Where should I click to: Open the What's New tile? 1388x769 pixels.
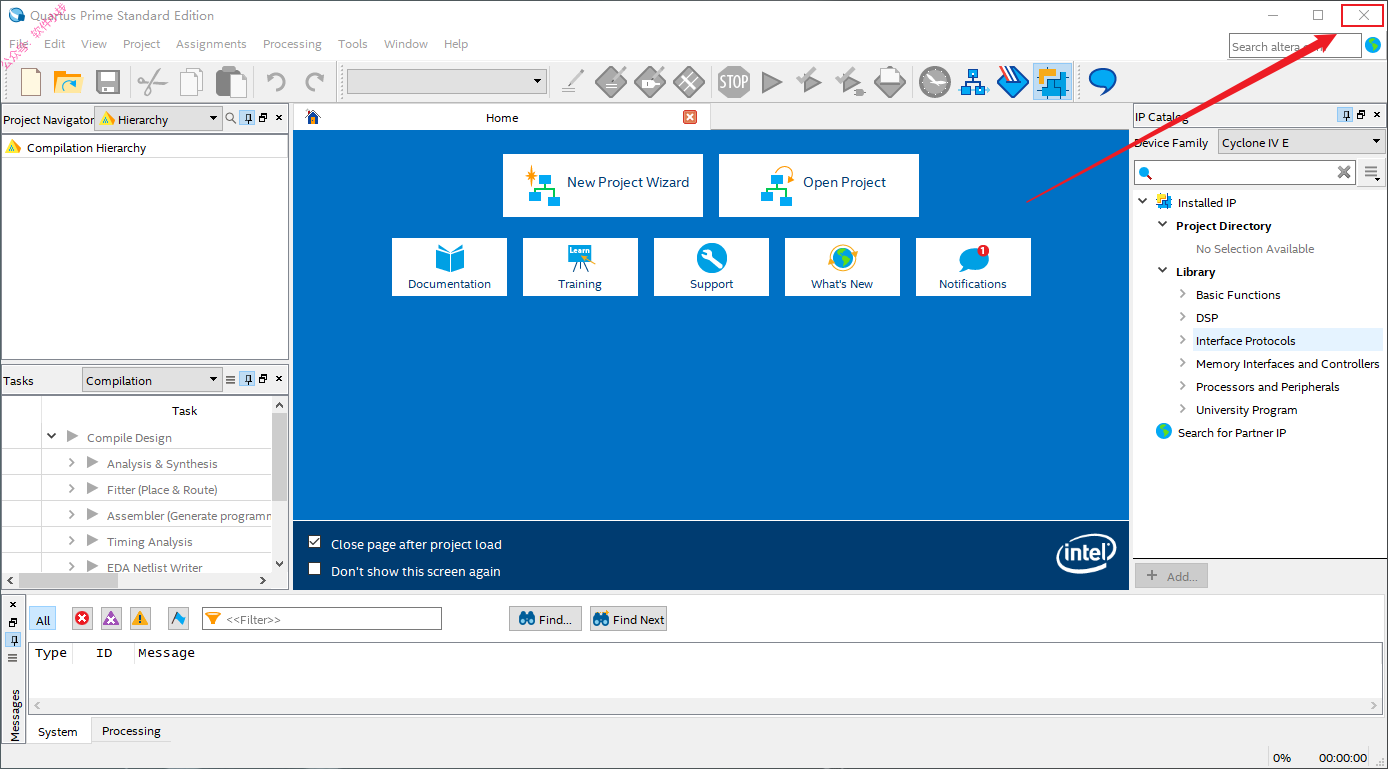click(x=842, y=267)
